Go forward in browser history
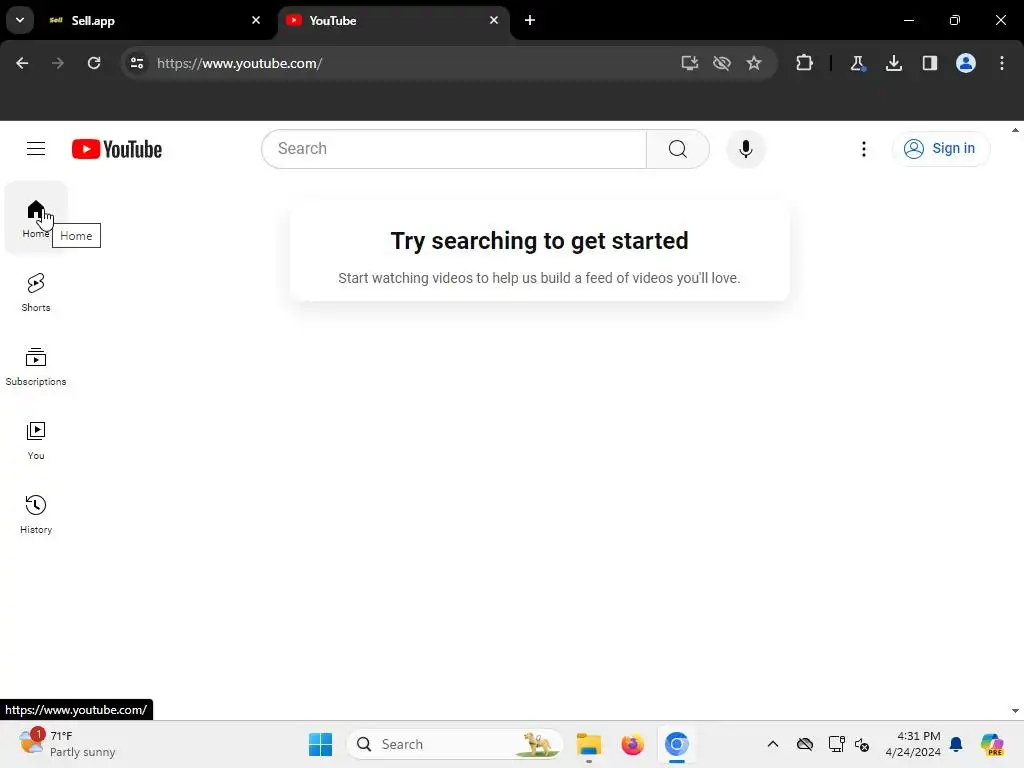 coord(58,63)
